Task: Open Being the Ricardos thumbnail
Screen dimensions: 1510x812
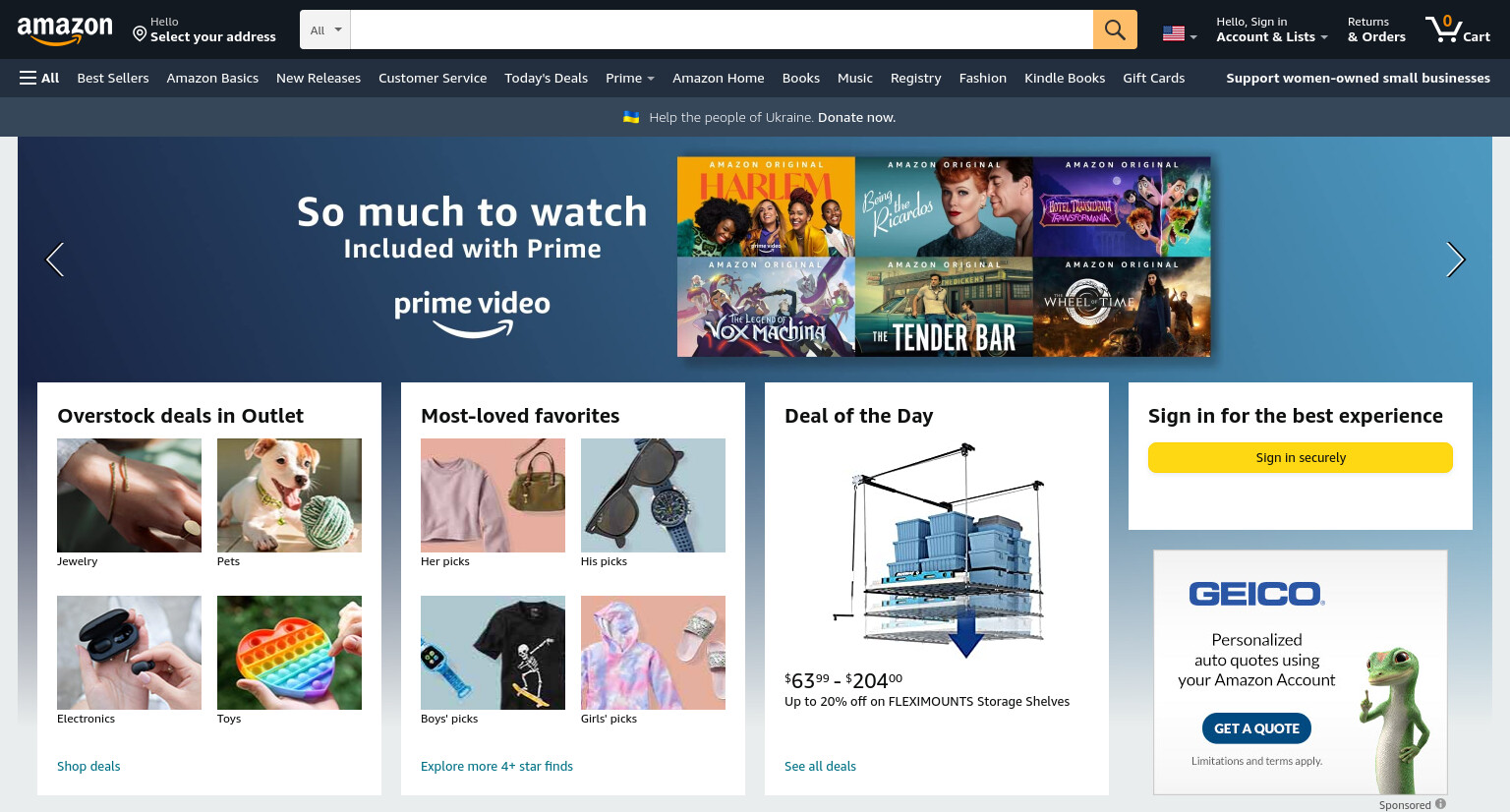Action: pos(944,206)
